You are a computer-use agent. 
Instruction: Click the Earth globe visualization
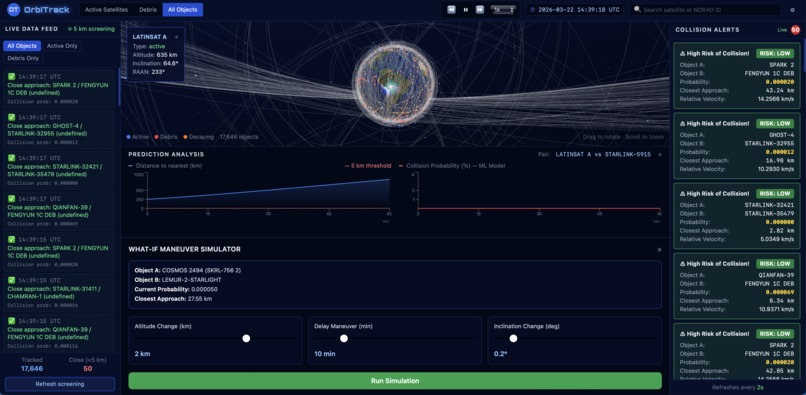[x=395, y=84]
